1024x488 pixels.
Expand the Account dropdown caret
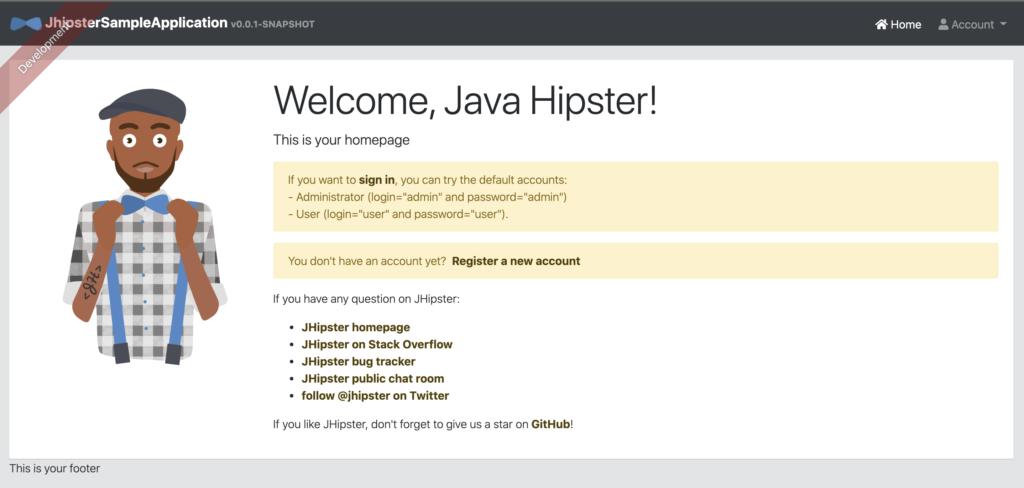click(1002, 25)
